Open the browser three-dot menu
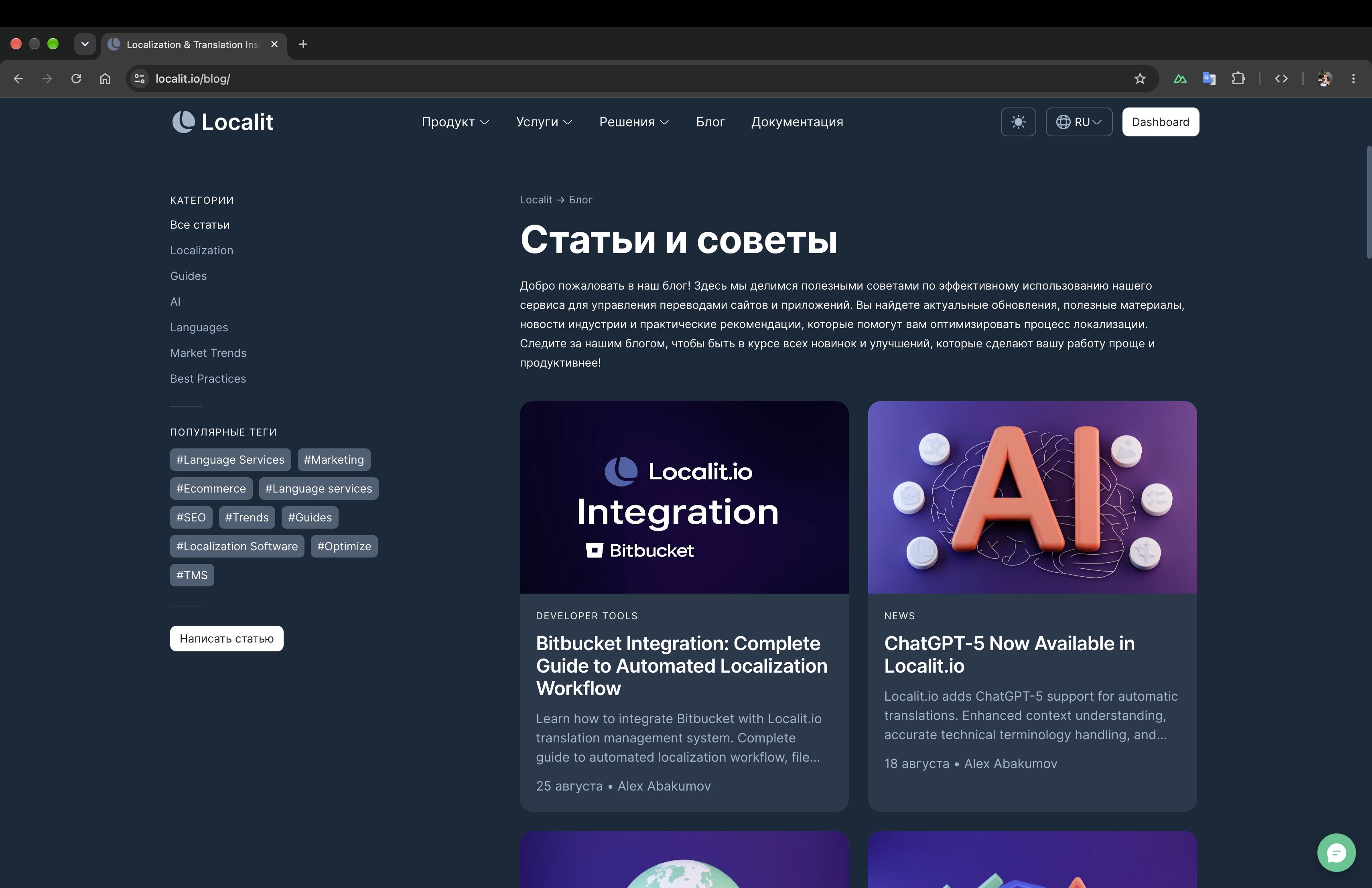The image size is (1372, 888). tap(1353, 78)
